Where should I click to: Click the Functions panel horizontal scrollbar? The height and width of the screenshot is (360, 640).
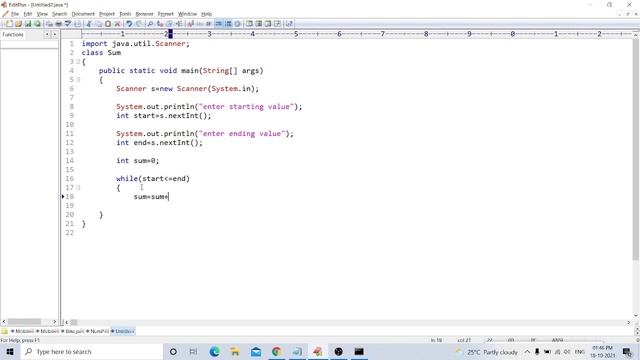(24, 322)
